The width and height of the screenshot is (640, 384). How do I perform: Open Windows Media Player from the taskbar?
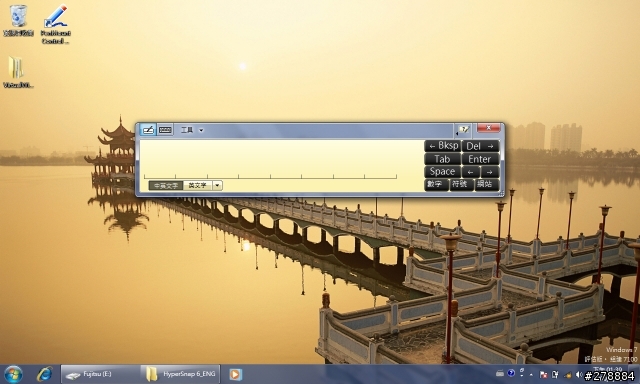(x=235, y=374)
